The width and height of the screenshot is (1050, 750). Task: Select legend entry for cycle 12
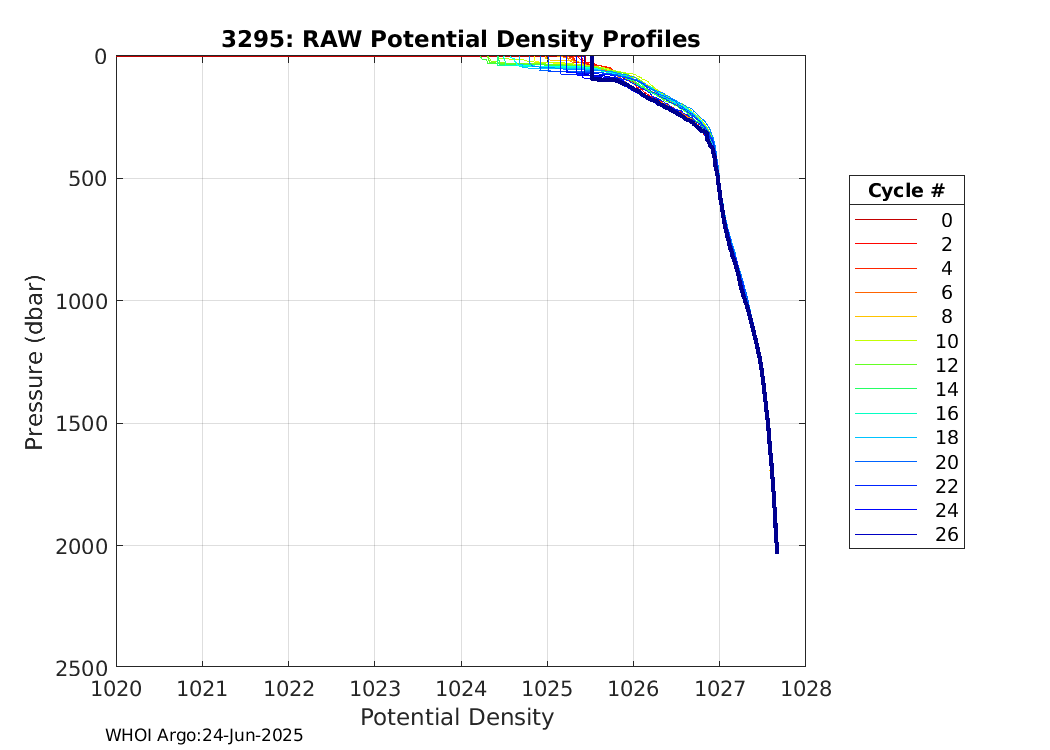coord(906,366)
